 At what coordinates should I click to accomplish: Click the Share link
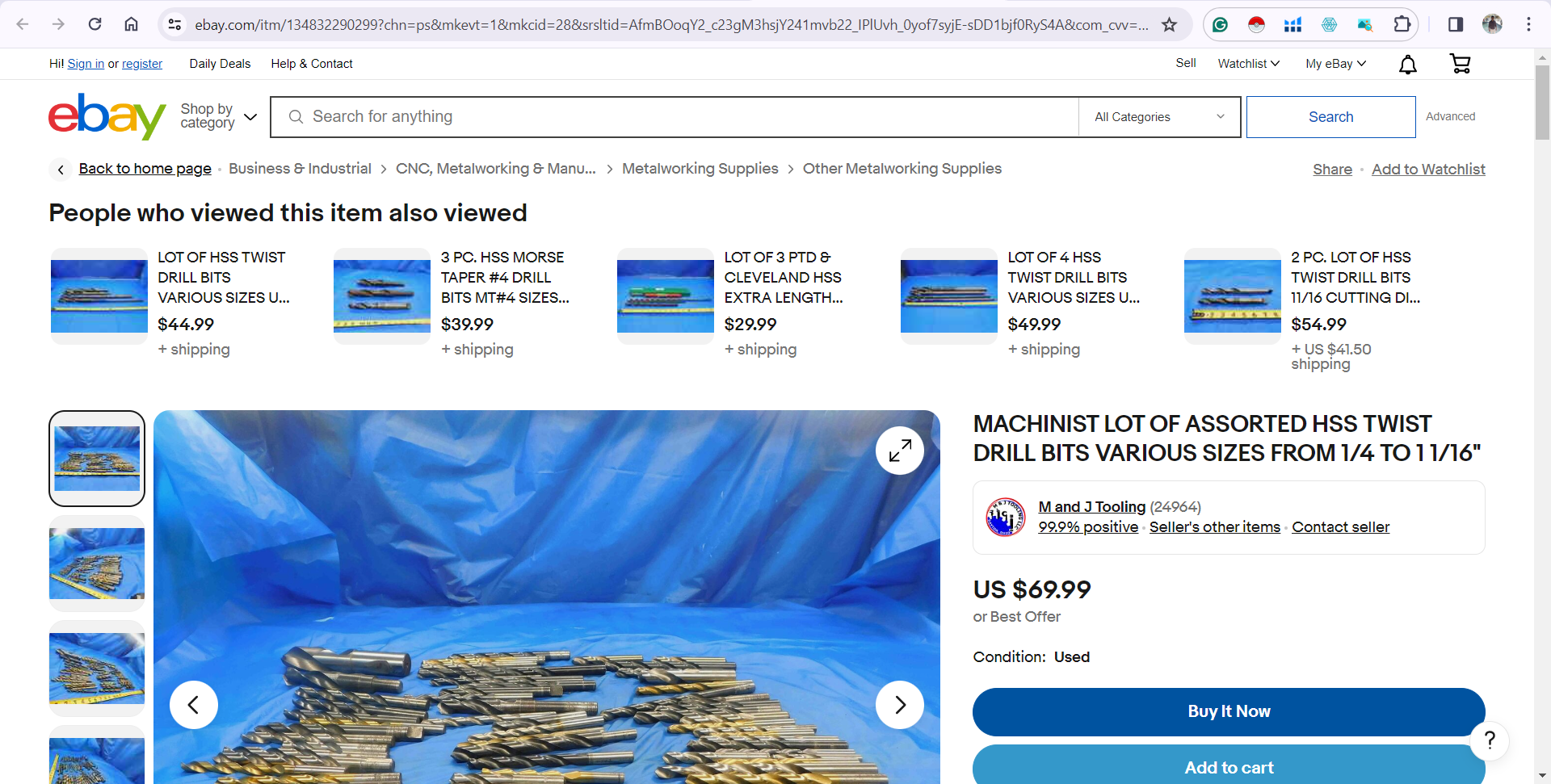[1332, 170]
